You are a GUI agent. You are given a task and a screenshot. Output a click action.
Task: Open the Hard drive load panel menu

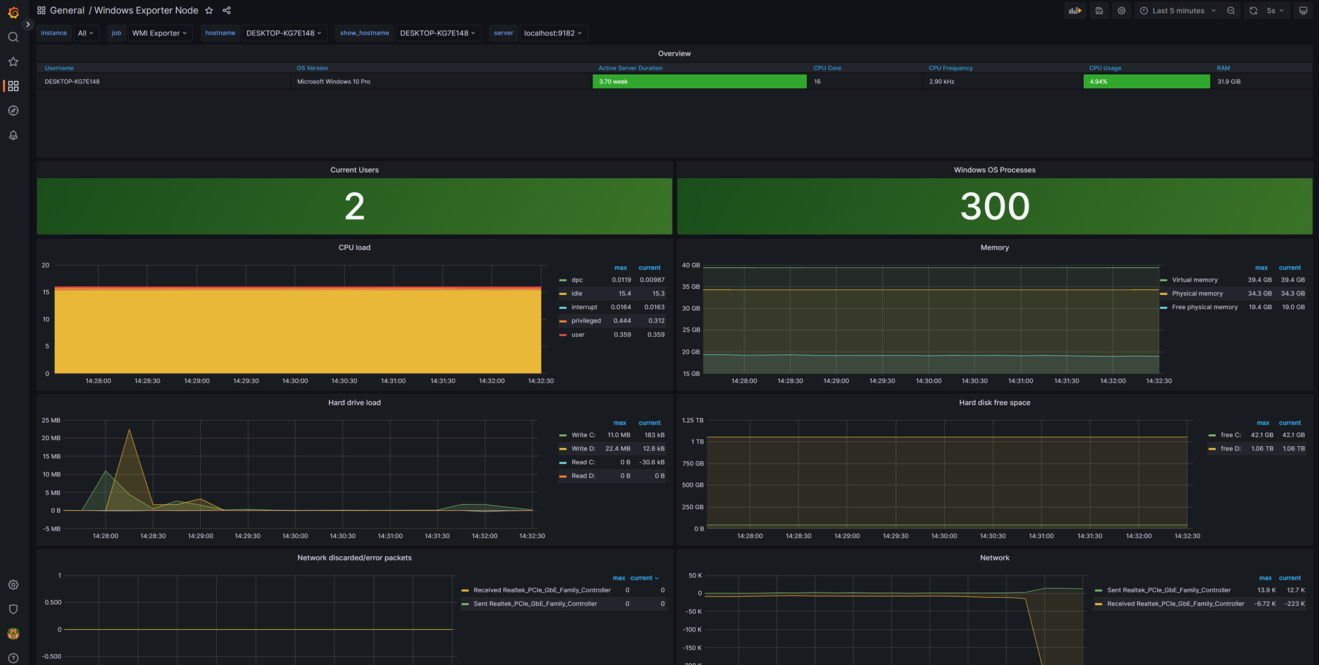coord(354,403)
